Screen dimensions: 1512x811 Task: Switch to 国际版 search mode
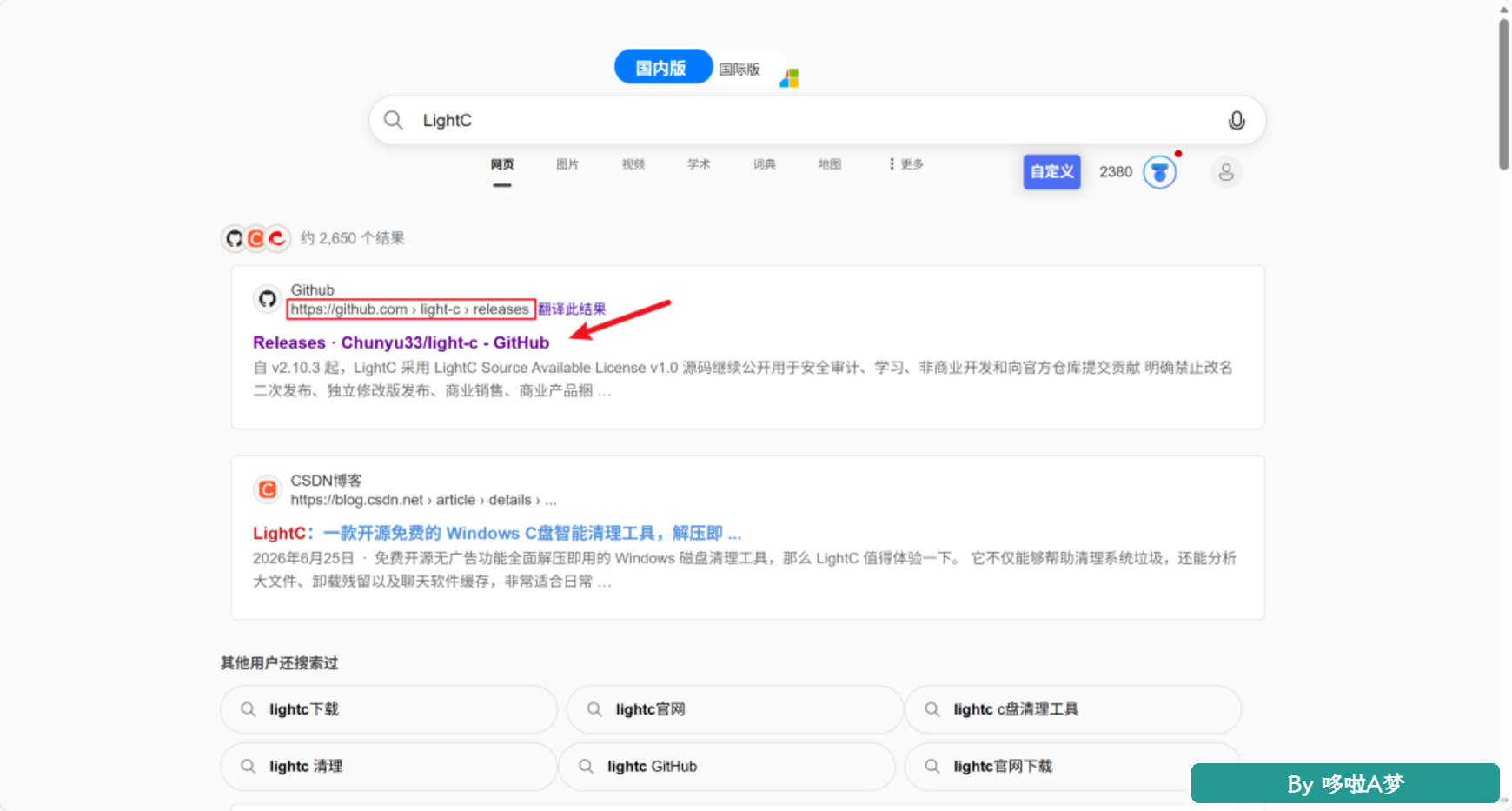click(739, 69)
